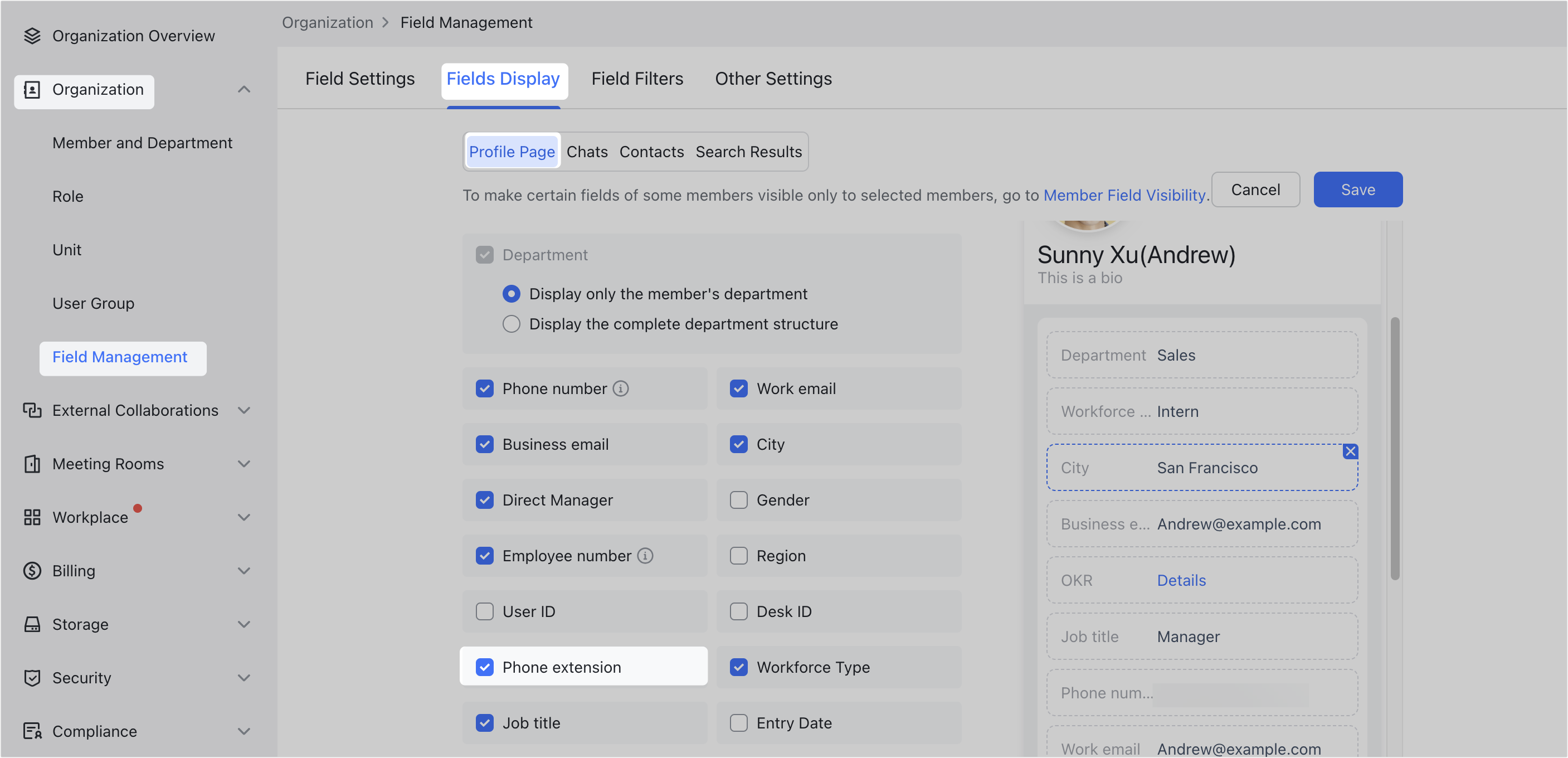
Task: Enable the Gender checkbox
Action: point(738,500)
